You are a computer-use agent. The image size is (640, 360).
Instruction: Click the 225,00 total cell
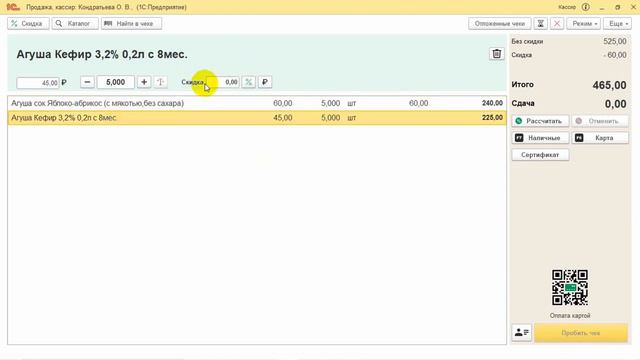pos(492,118)
